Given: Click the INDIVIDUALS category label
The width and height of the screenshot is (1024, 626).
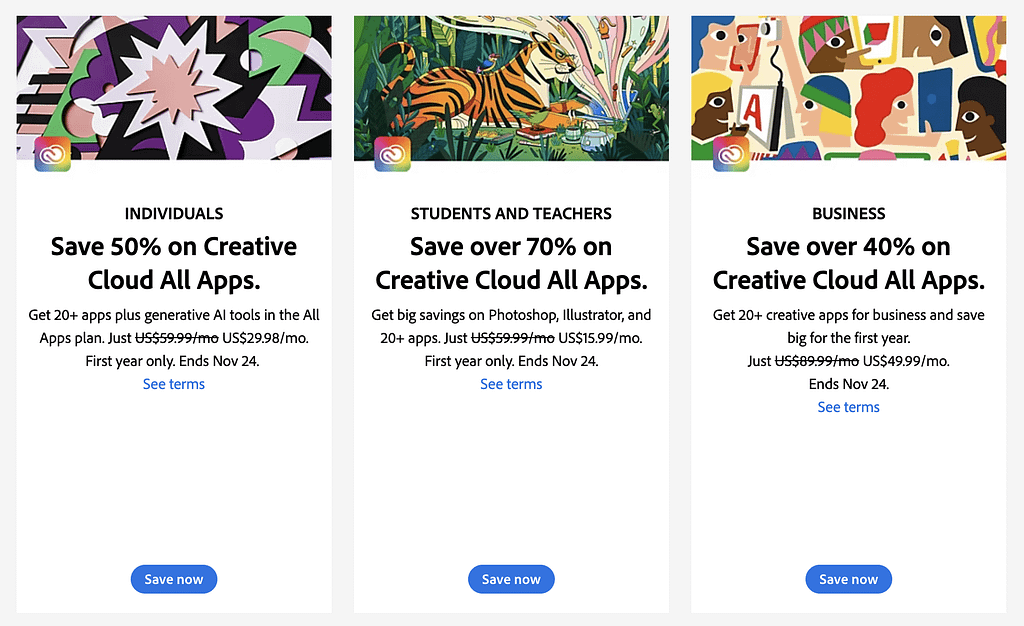Looking at the screenshot, I should 174,213.
